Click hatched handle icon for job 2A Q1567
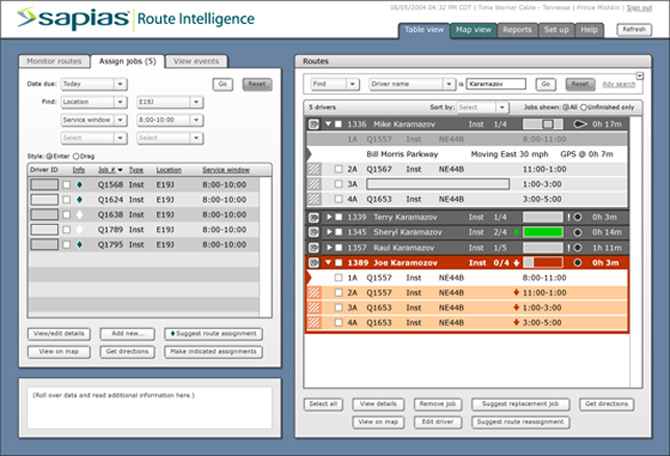Viewport: 670px width, 456px height. (x=314, y=169)
